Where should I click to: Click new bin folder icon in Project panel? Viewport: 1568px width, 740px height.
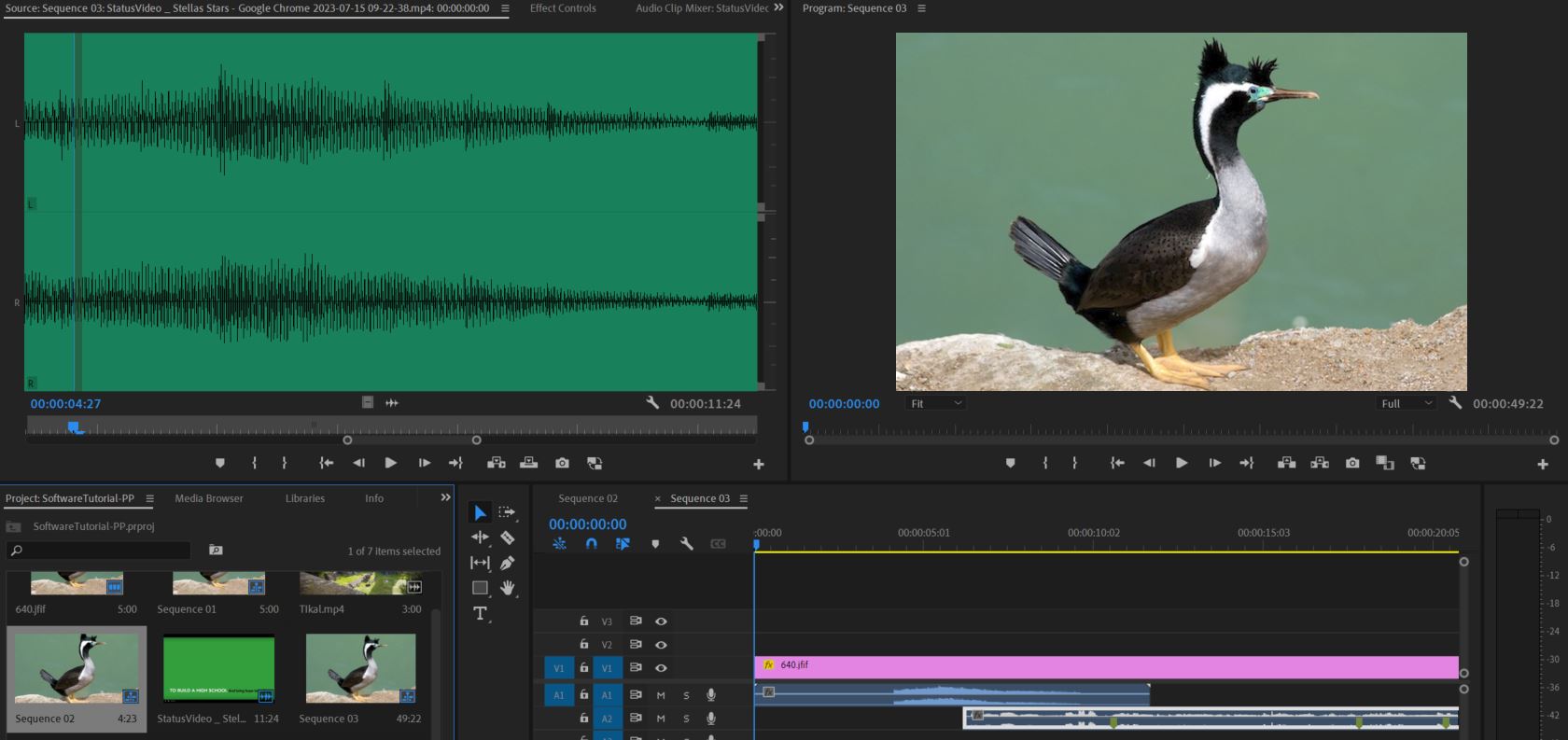[x=216, y=551]
